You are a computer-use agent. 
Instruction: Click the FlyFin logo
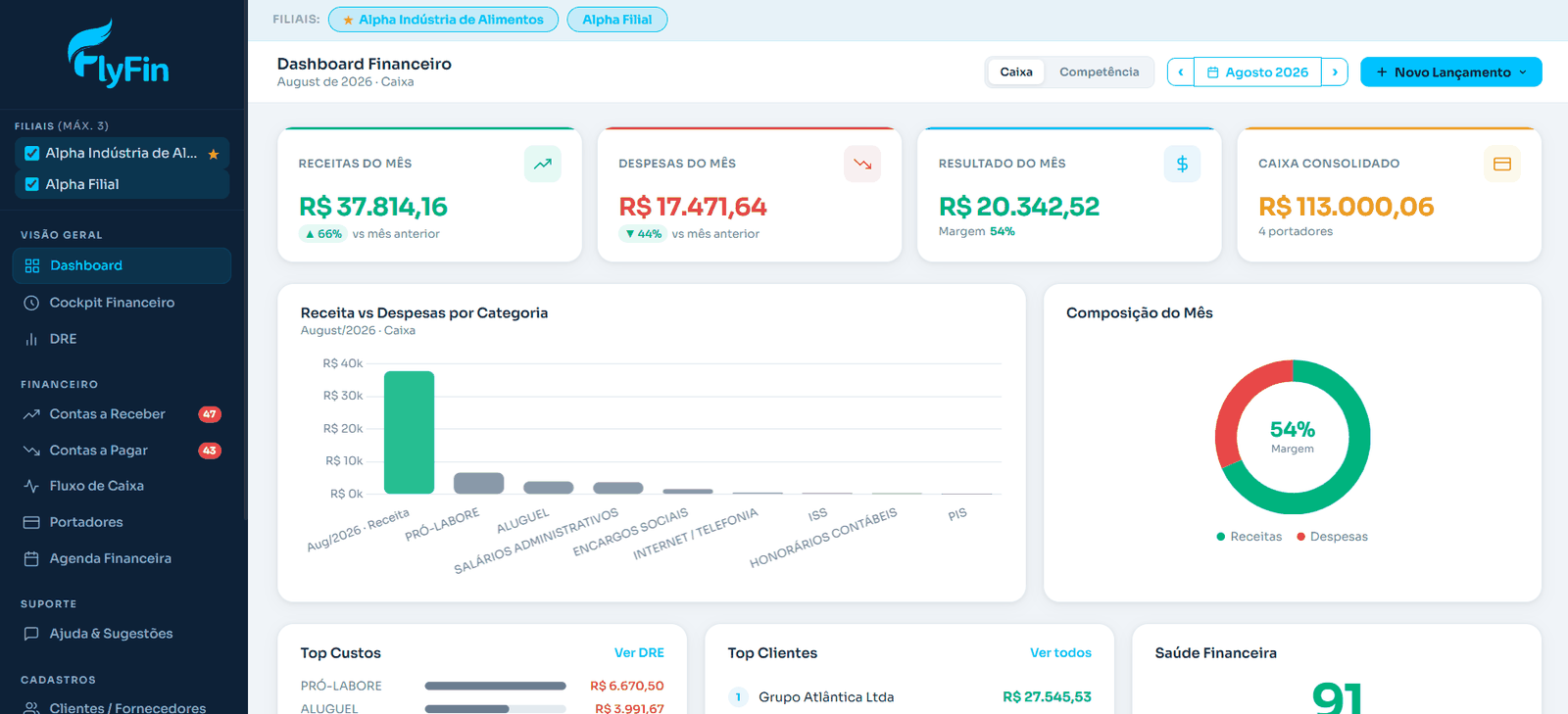(119, 54)
